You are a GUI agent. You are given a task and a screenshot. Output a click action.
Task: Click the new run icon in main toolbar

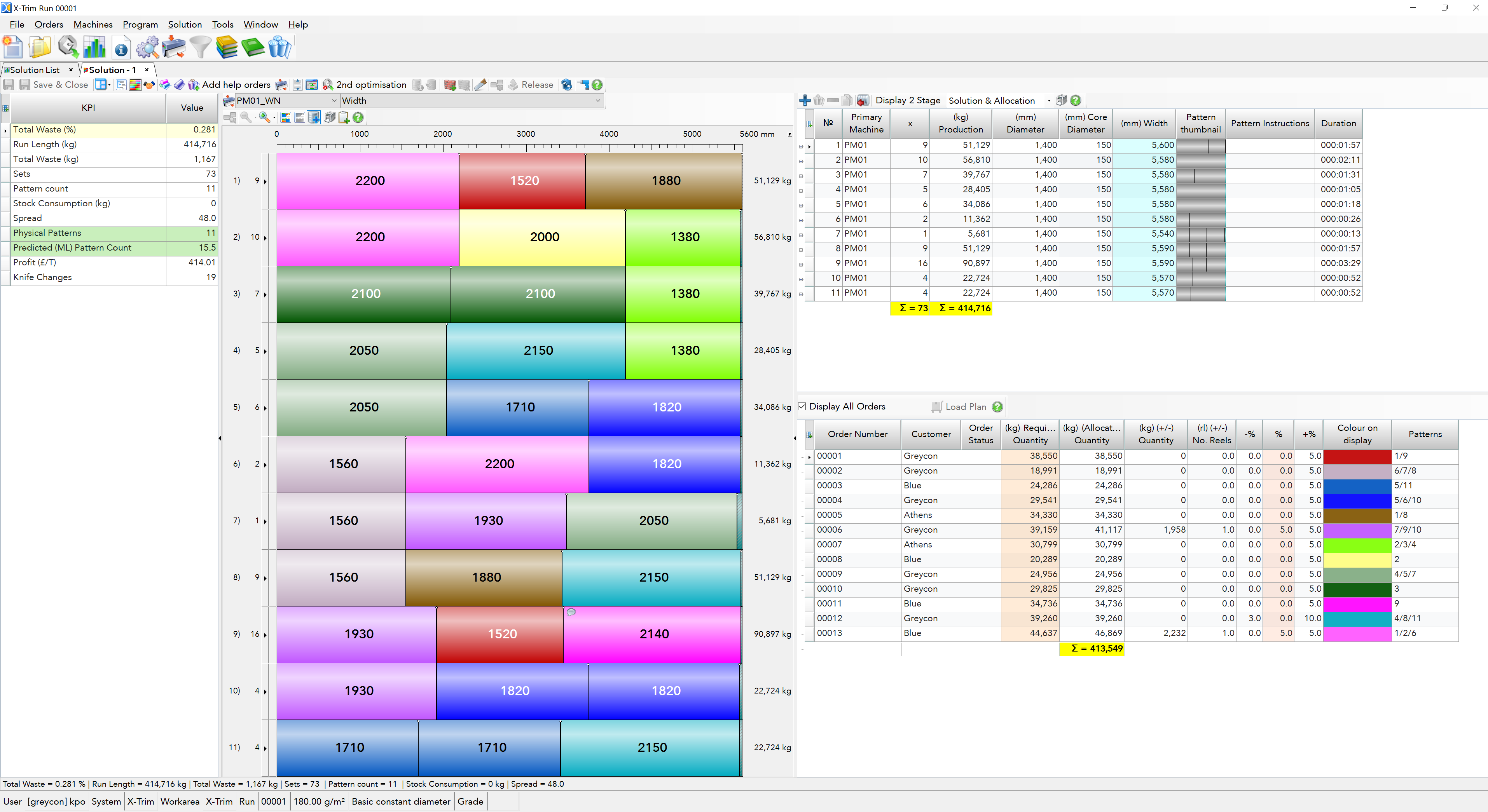tap(13, 47)
